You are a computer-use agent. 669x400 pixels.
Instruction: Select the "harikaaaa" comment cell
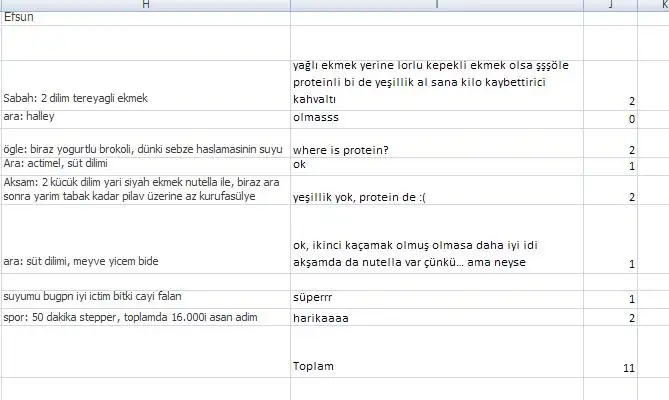point(437,317)
